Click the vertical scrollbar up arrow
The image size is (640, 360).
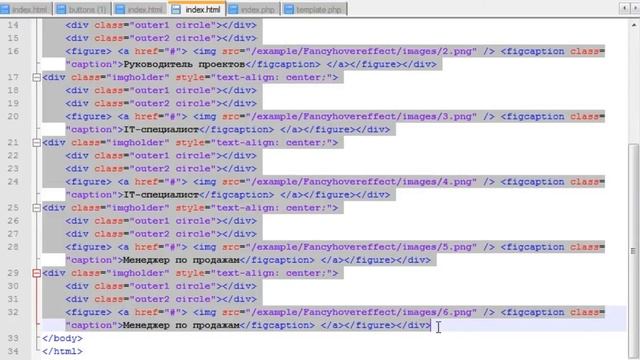pos(634,25)
